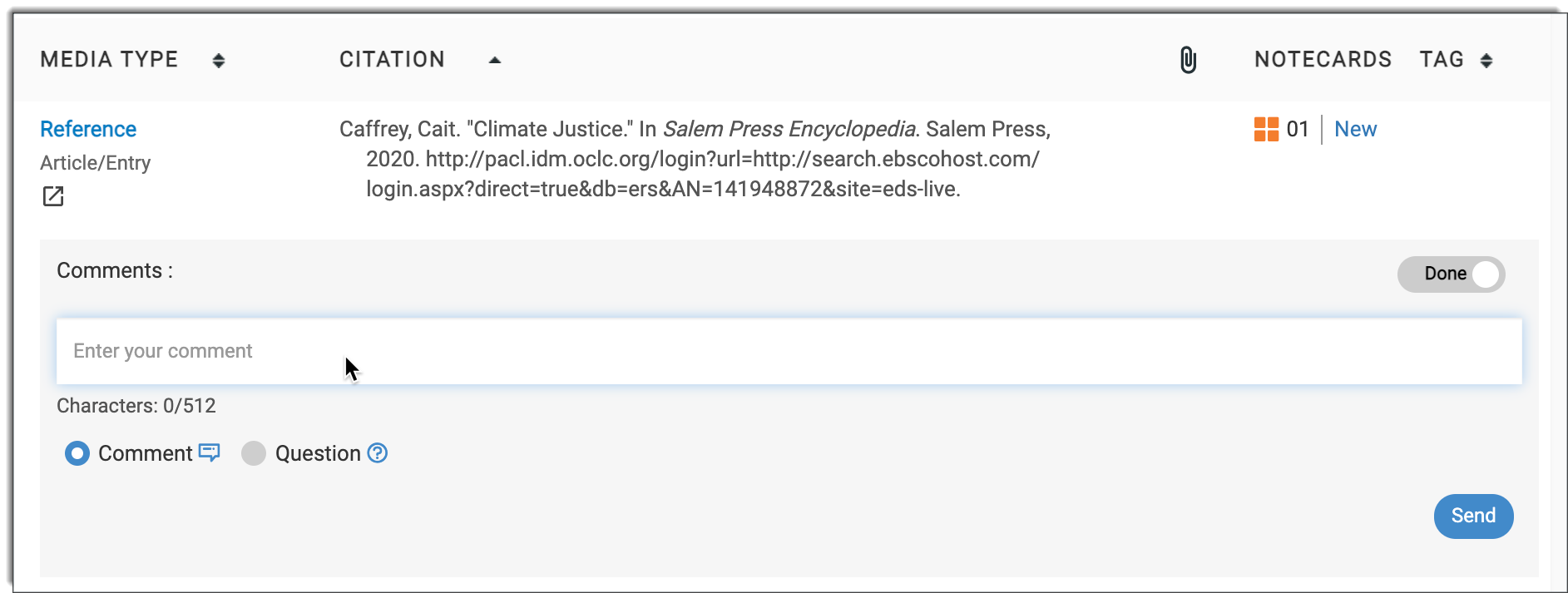Sort by Media Type arrows
Screen dimensions: 1568x593
coord(219,60)
